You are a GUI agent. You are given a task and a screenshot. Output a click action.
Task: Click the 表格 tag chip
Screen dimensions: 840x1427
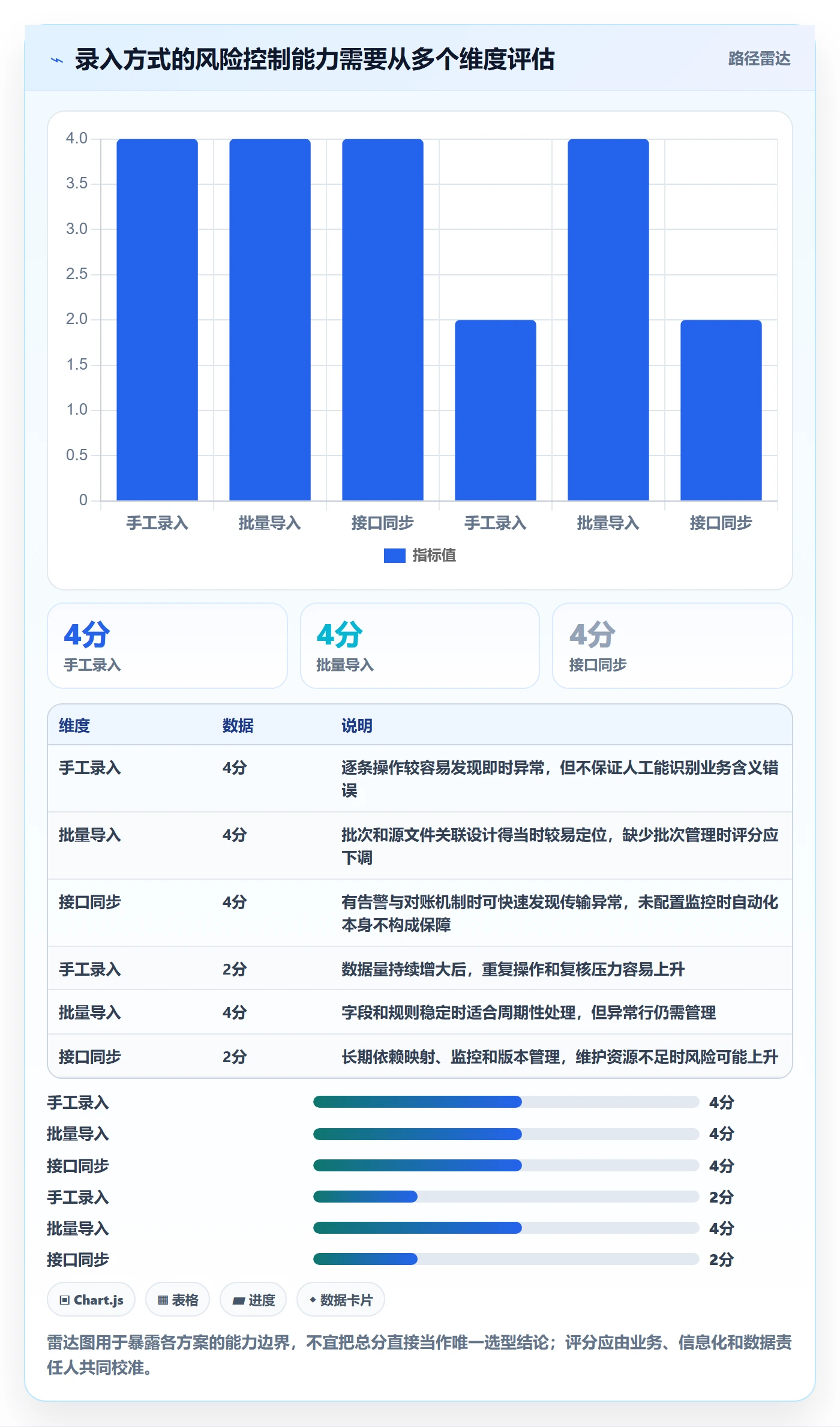coord(178,1300)
